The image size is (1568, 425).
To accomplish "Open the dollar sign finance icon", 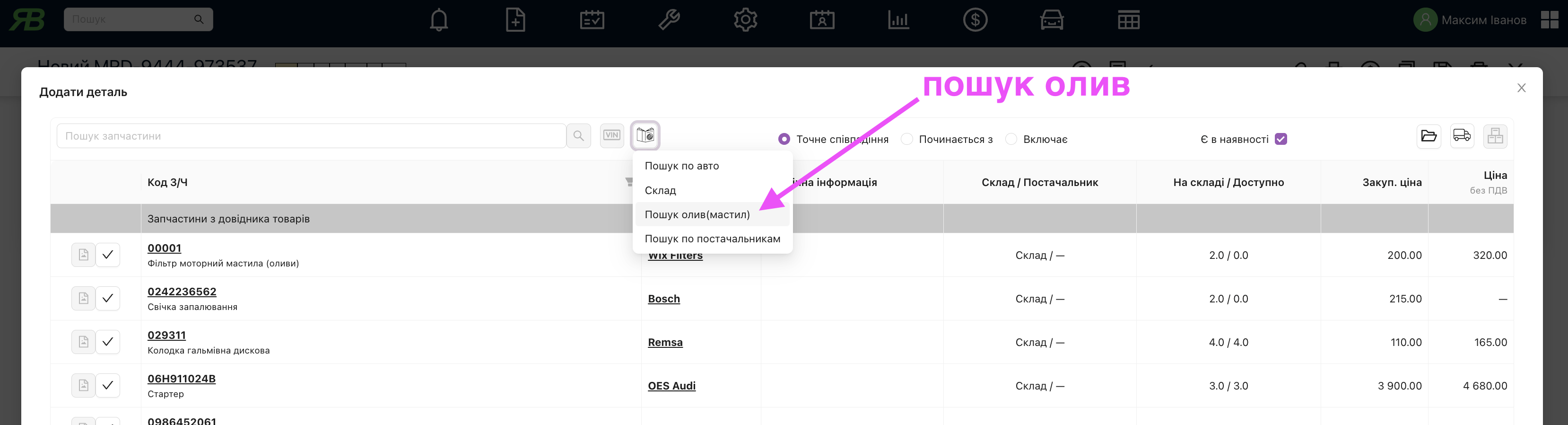I will (975, 20).
